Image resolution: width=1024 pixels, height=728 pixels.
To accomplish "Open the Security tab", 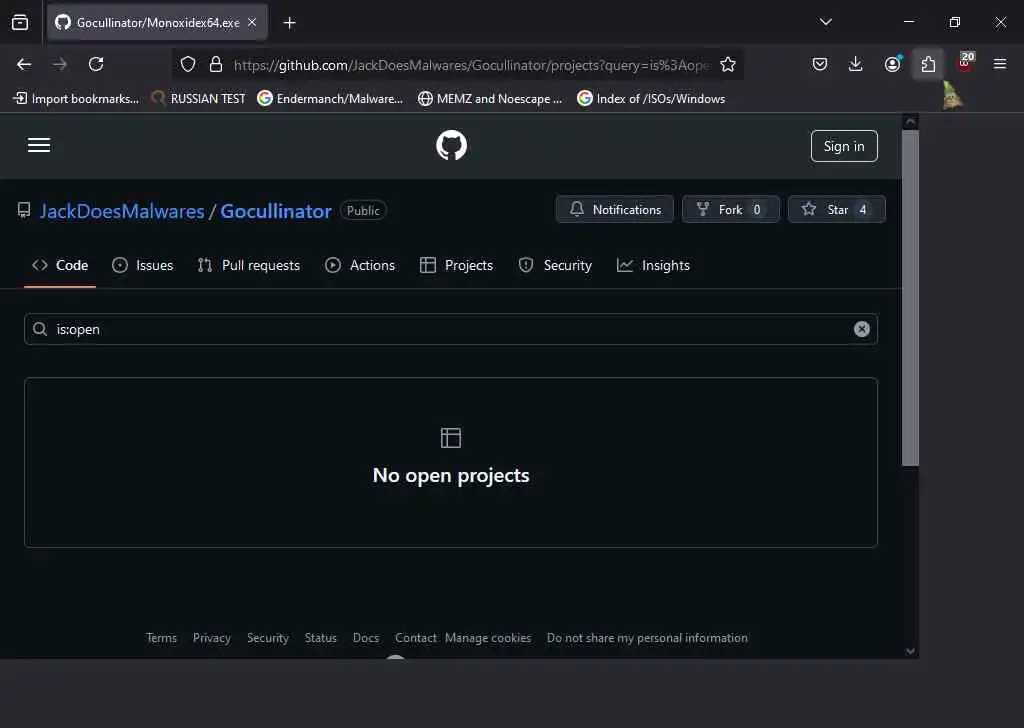I will (555, 265).
